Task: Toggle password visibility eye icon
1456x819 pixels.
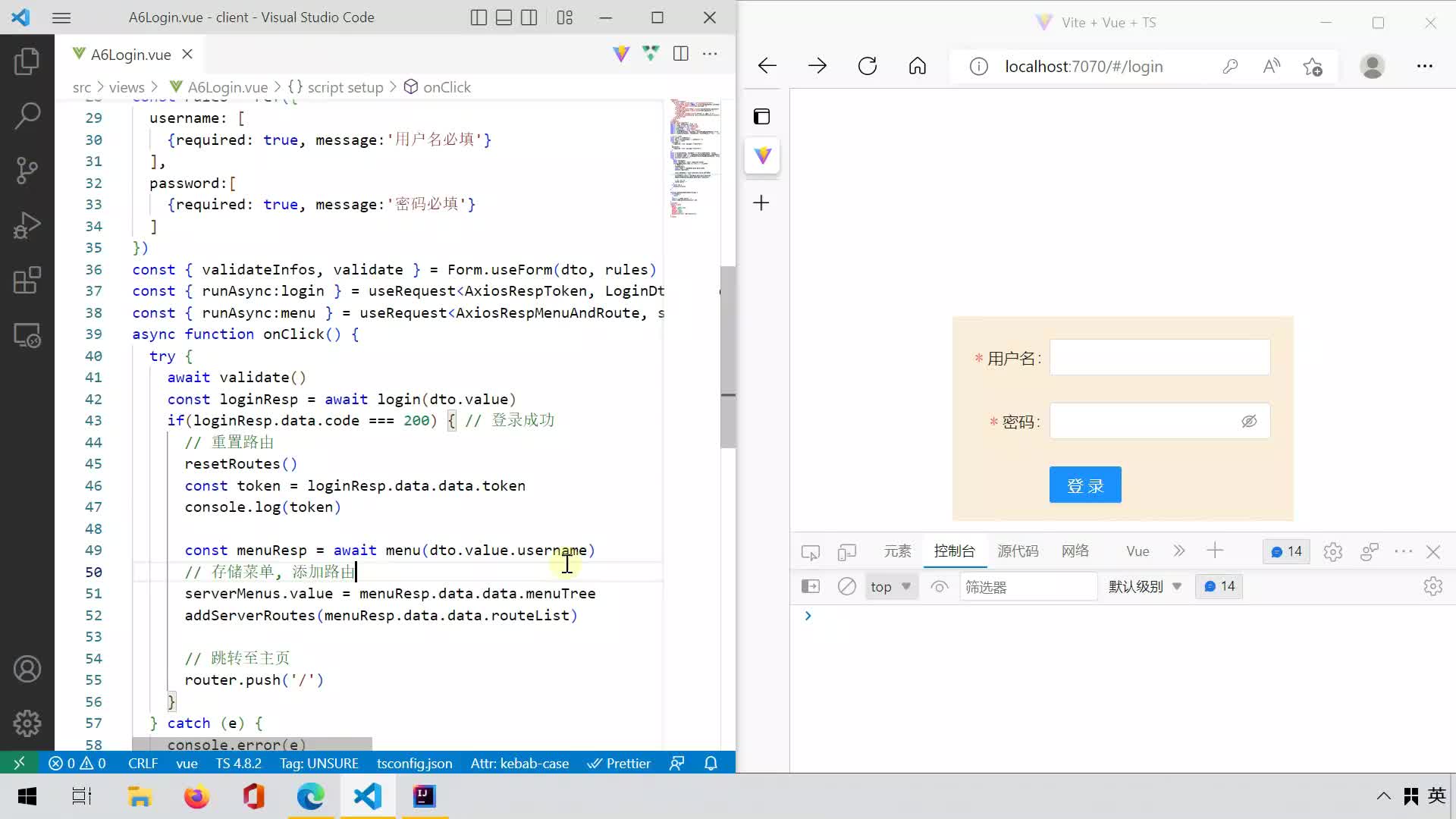Action: click(1249, 421)
